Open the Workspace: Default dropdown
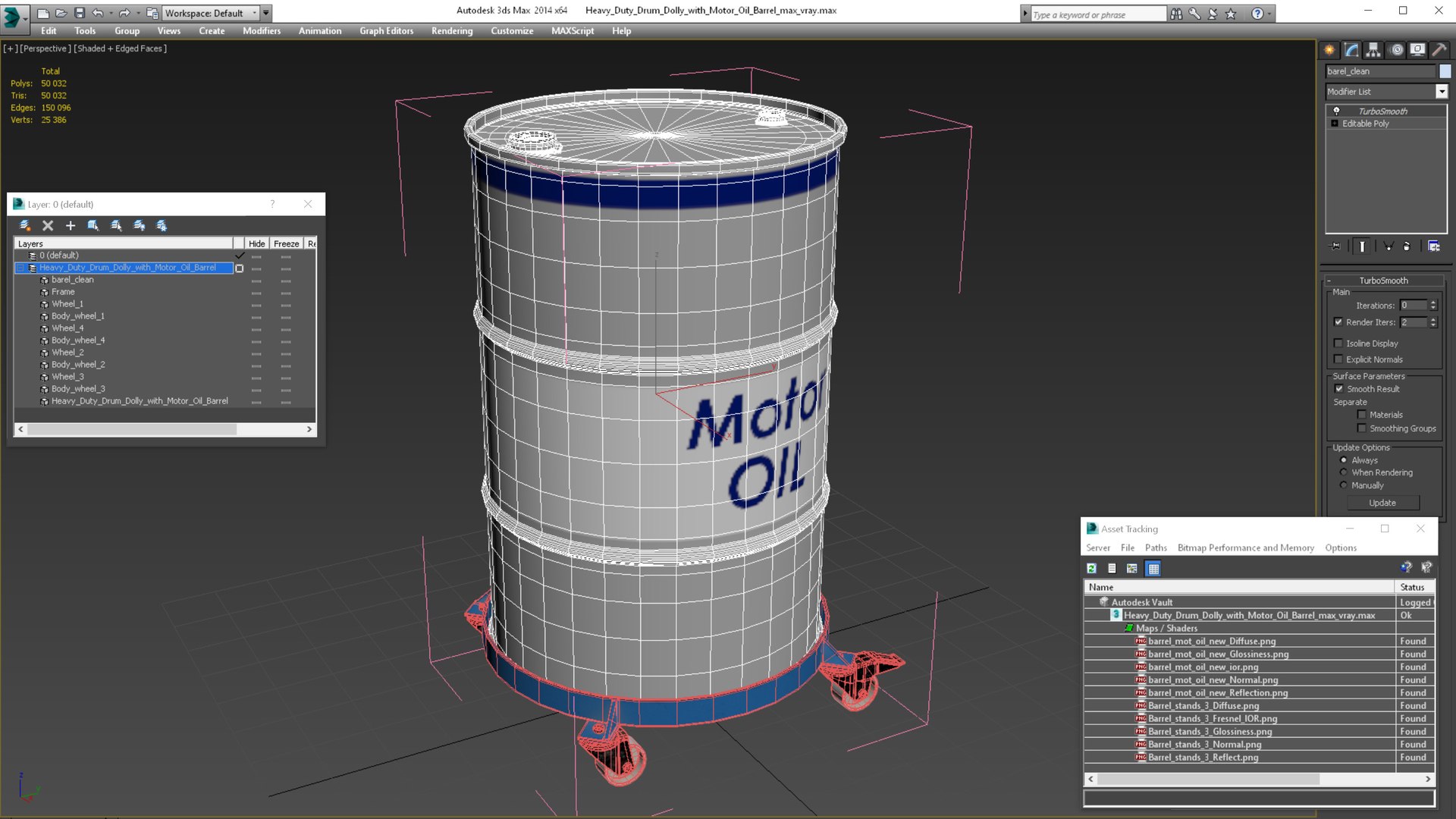 211,13
